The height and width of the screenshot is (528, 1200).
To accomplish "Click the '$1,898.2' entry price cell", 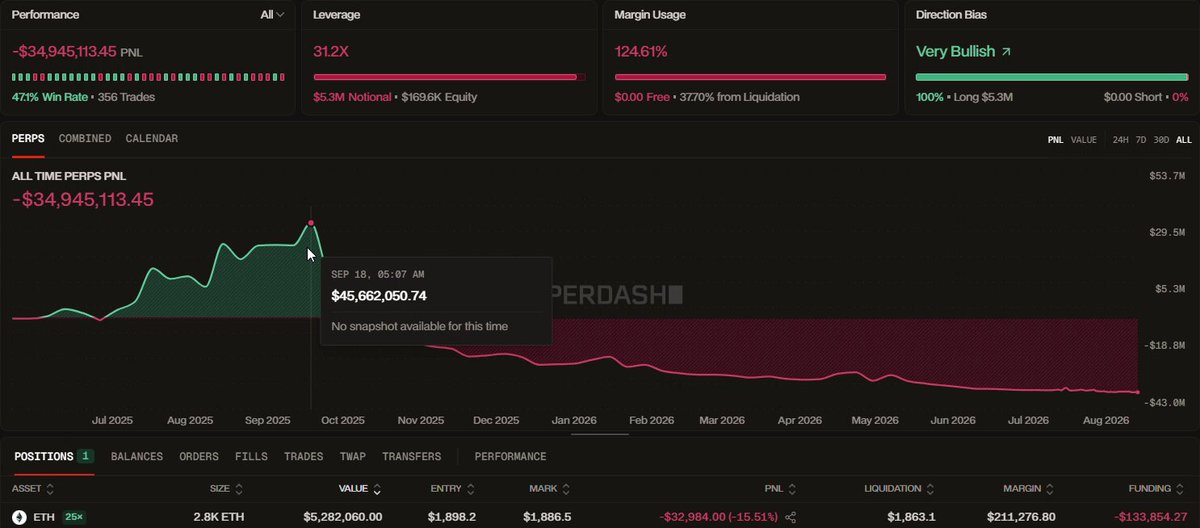I will tap(453, 517).
